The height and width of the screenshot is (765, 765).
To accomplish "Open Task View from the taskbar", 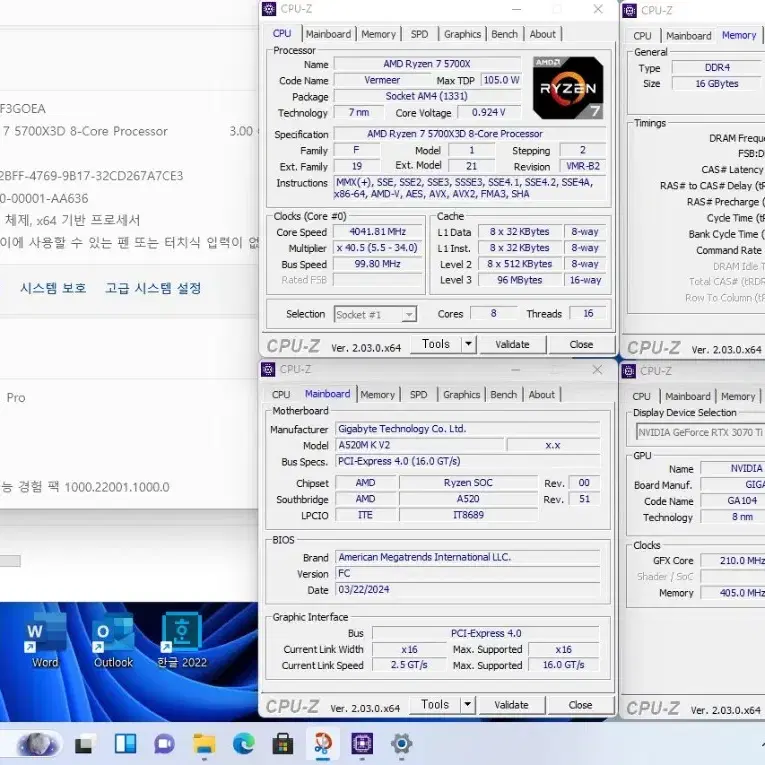I will click(x=85, y=745).
